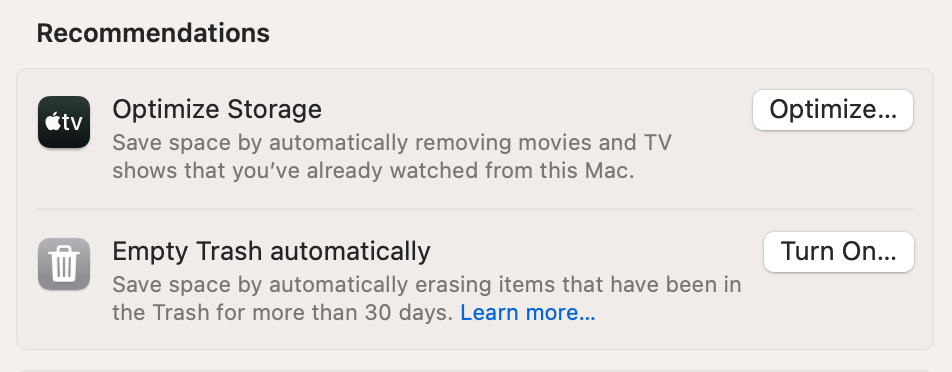
Task: Enable Empty Trash automatically via Turn On...
Action: 838,252
